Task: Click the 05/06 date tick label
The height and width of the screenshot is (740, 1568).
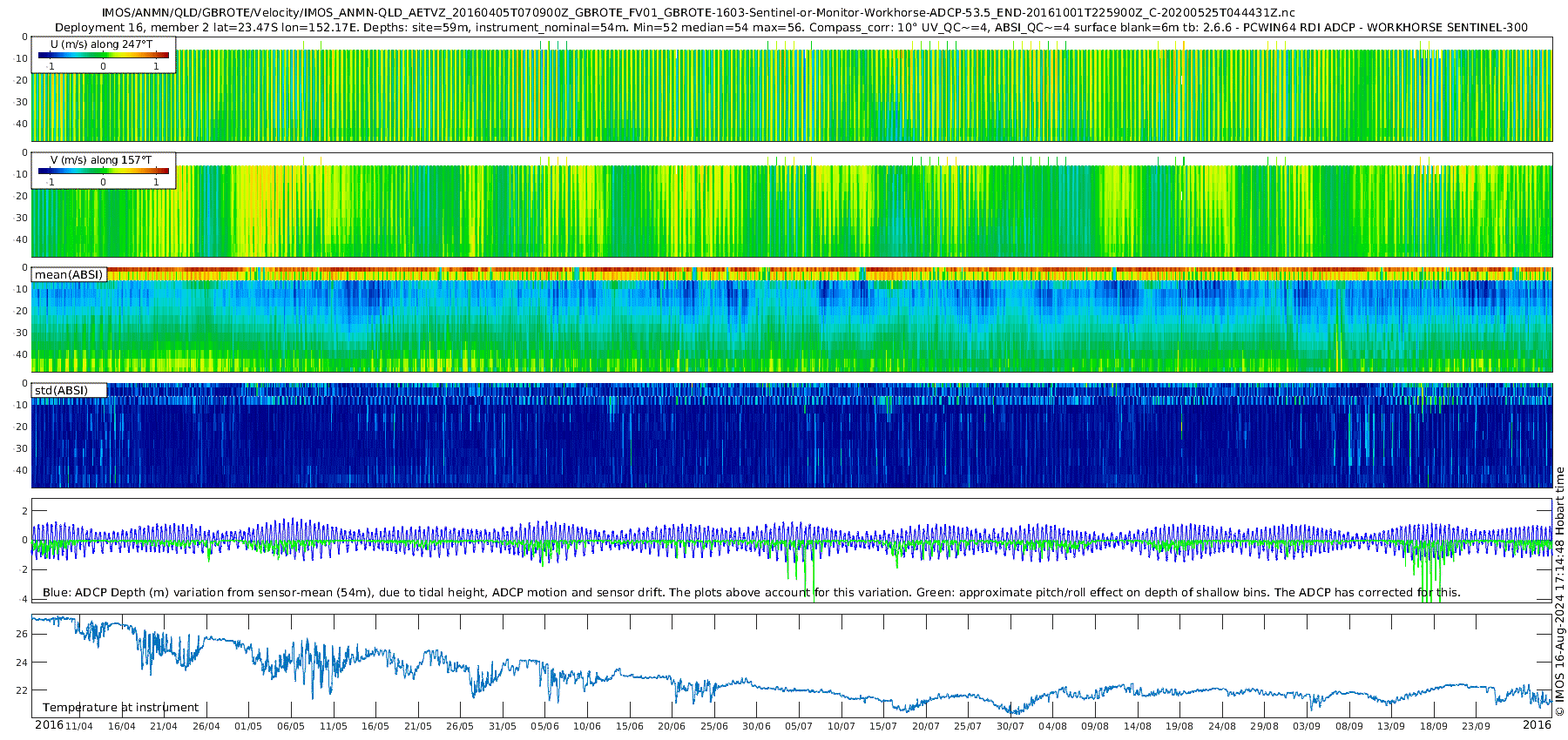Action: 544,726
